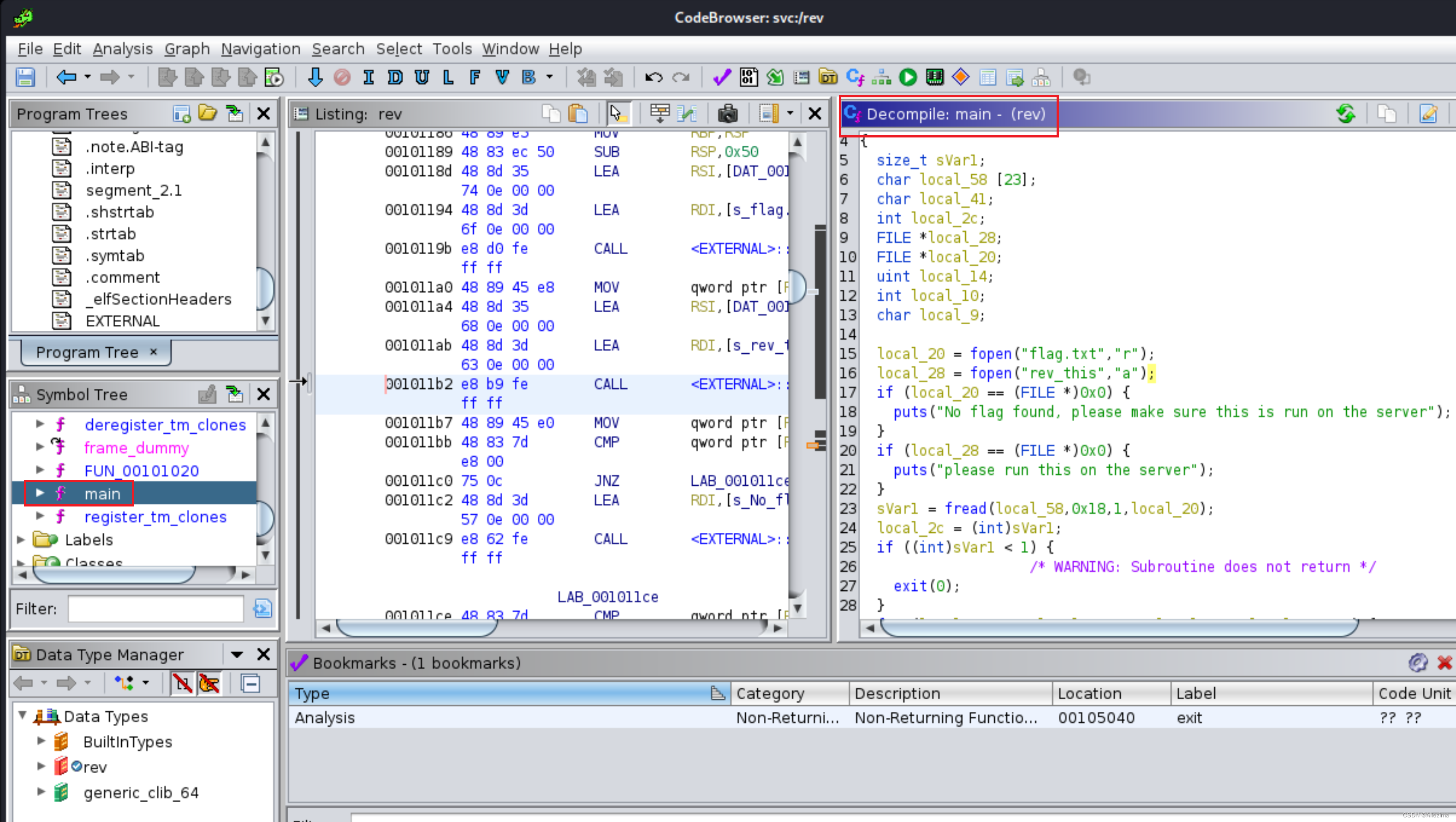The height and width of the screenshot is (822, 1456).
Task: Open Data Type Manager dropdown menu arrow
Action: click(237, 655)
